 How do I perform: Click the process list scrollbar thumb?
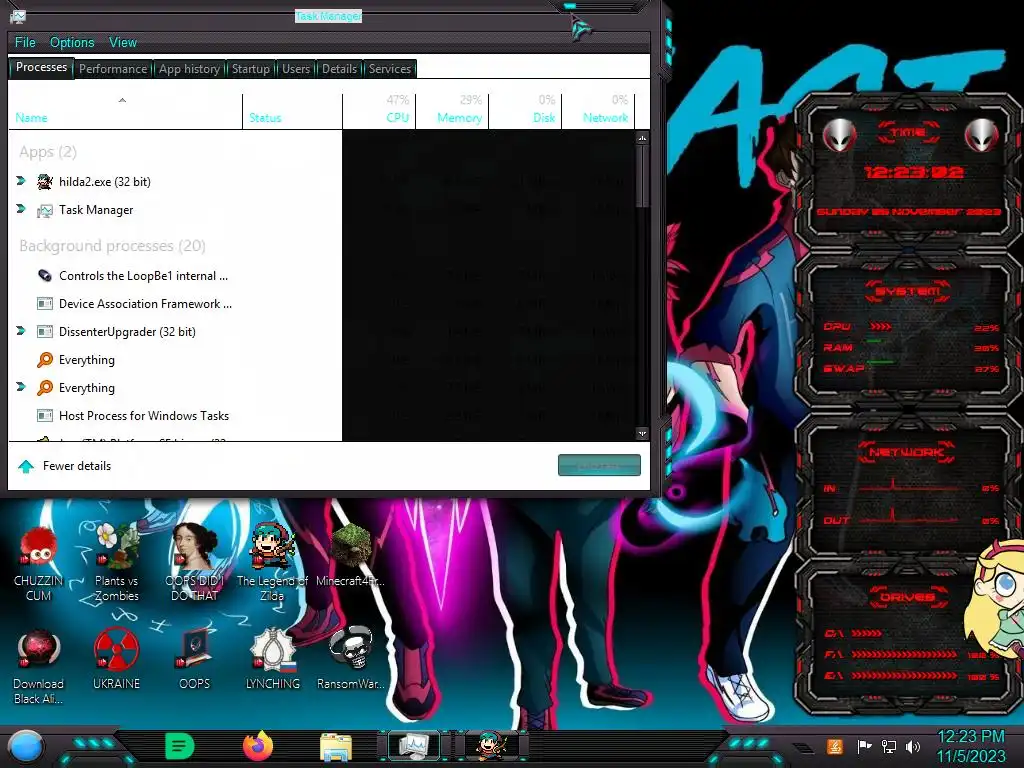click(642, 176)
